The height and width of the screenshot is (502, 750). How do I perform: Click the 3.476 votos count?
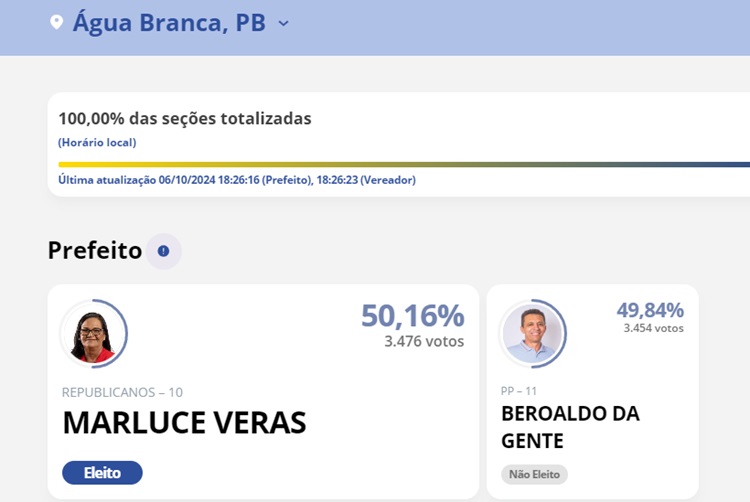[424, 341]
